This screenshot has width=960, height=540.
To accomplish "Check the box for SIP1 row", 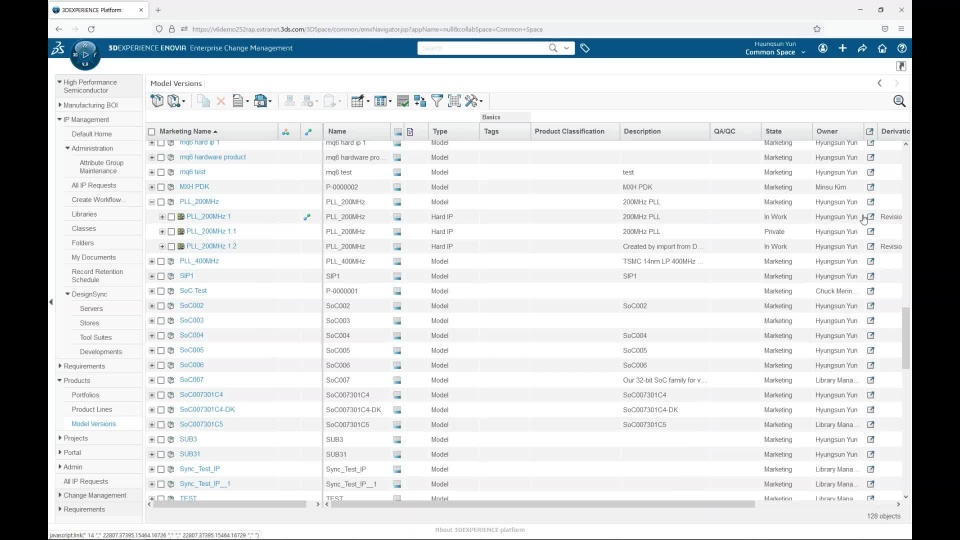I will (161, 276).
